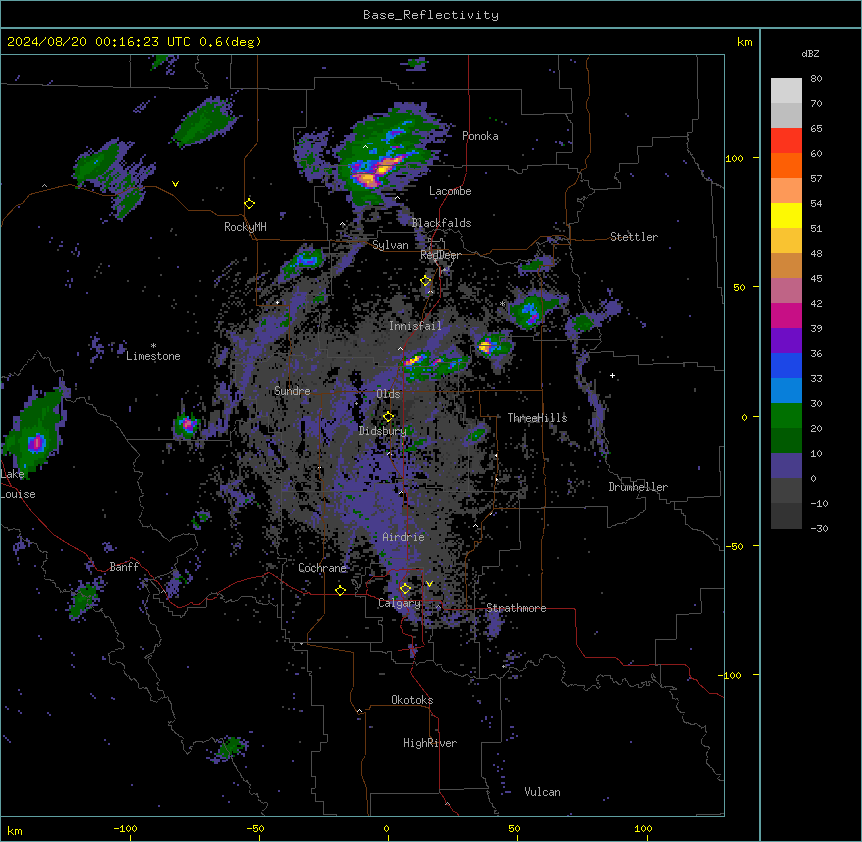
Task: Click the dBZ legend heading
Action: 810,54
